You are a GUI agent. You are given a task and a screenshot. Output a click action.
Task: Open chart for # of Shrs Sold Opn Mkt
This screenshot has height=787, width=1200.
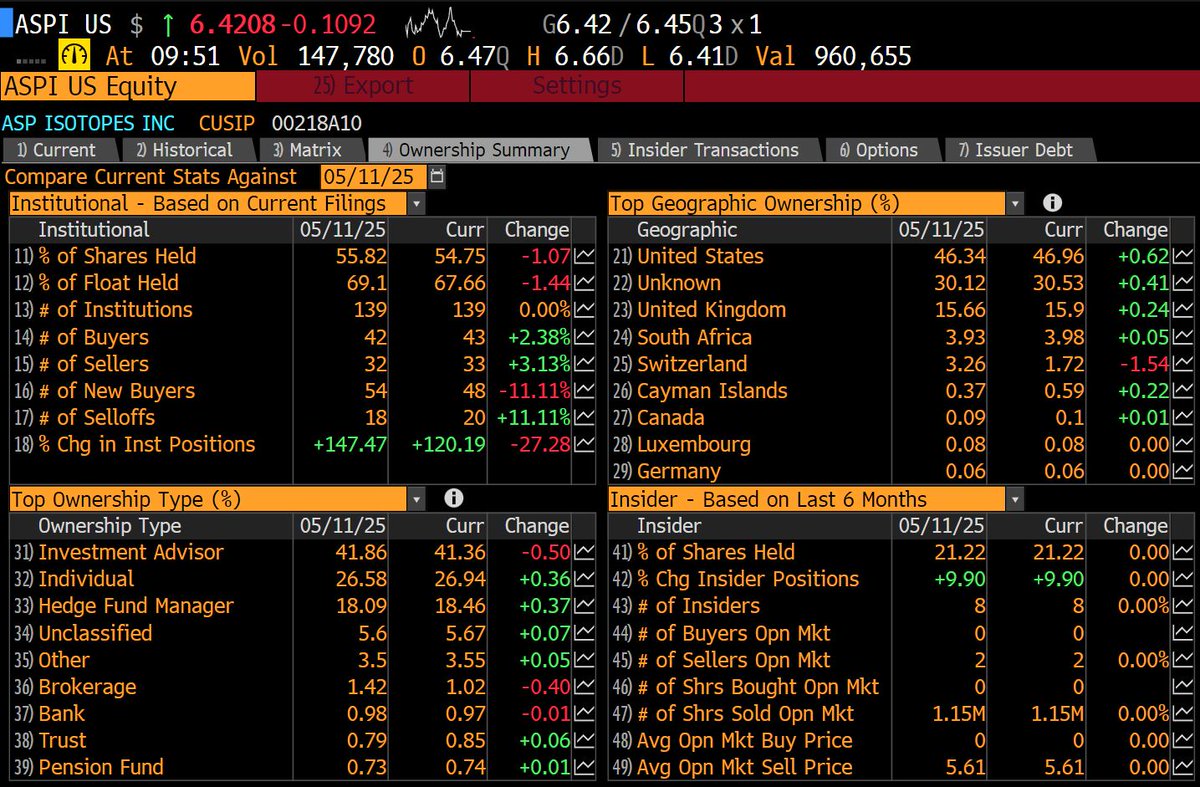click(x=1183, y=714)
